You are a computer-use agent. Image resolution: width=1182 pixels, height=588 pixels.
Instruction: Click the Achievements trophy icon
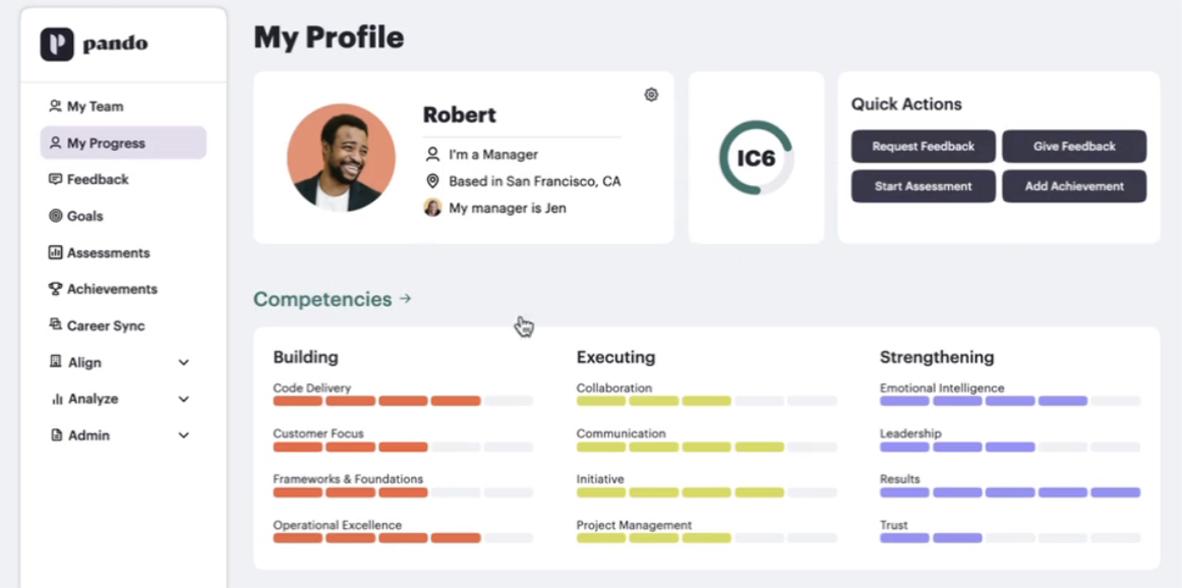pos(55,289)
